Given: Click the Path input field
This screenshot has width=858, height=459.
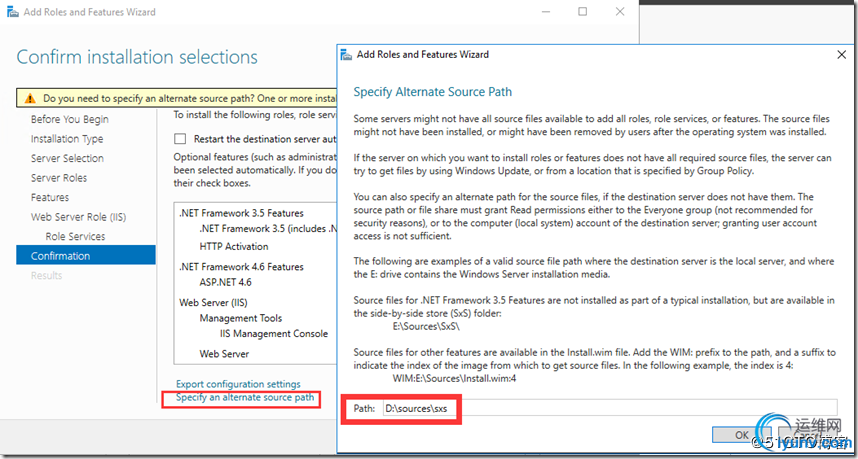Looking at the screenshot, I should [x=608, y=408].
